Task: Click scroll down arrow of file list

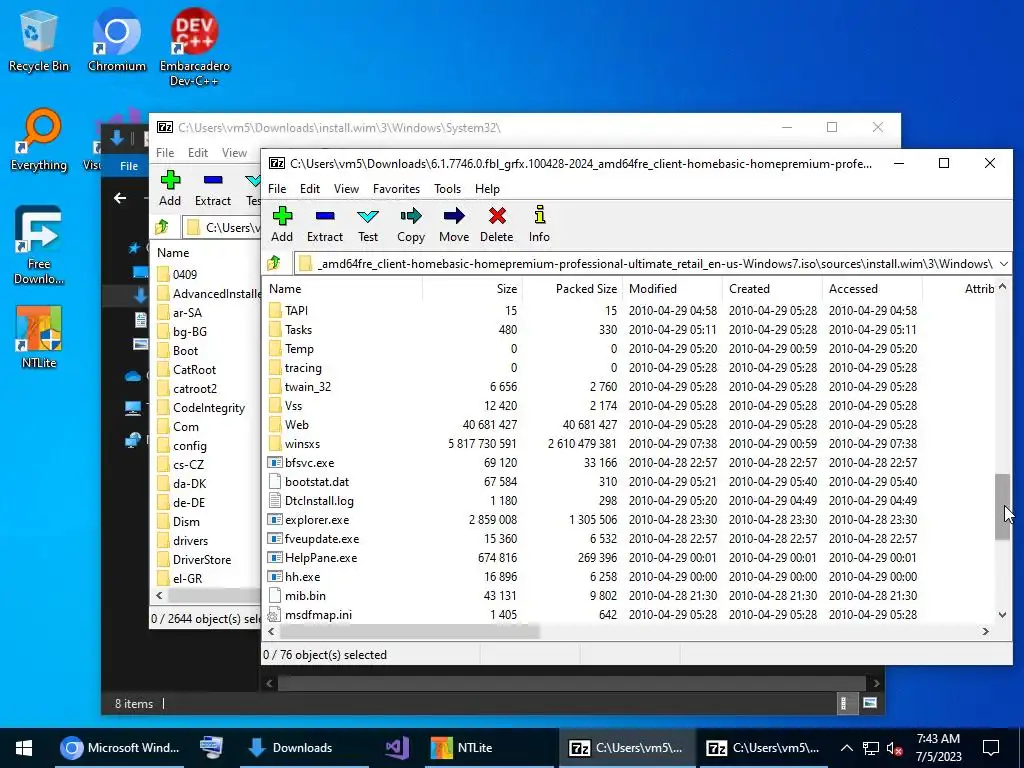Action: pyautogui.click(x=1002, y=615)
